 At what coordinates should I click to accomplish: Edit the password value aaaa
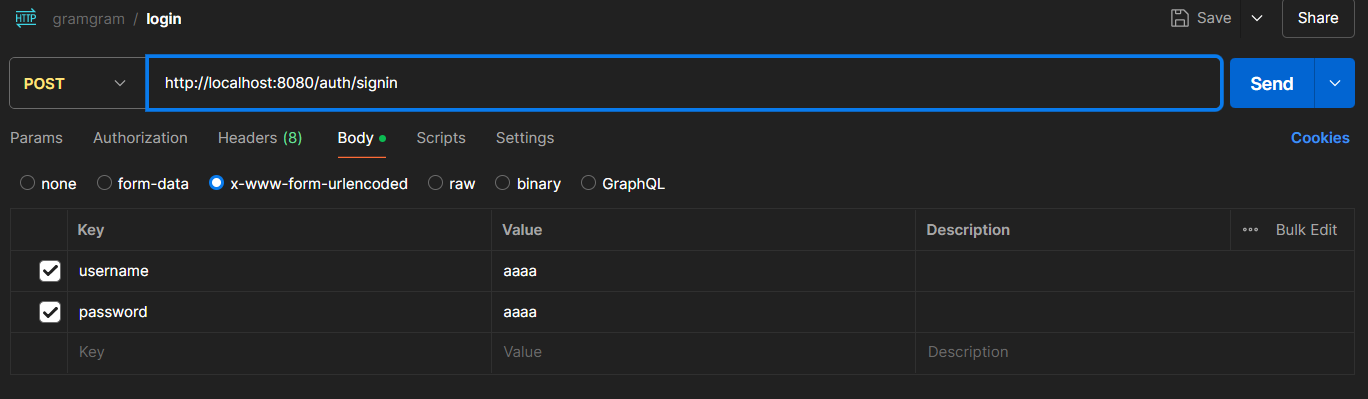click(703, 312)
